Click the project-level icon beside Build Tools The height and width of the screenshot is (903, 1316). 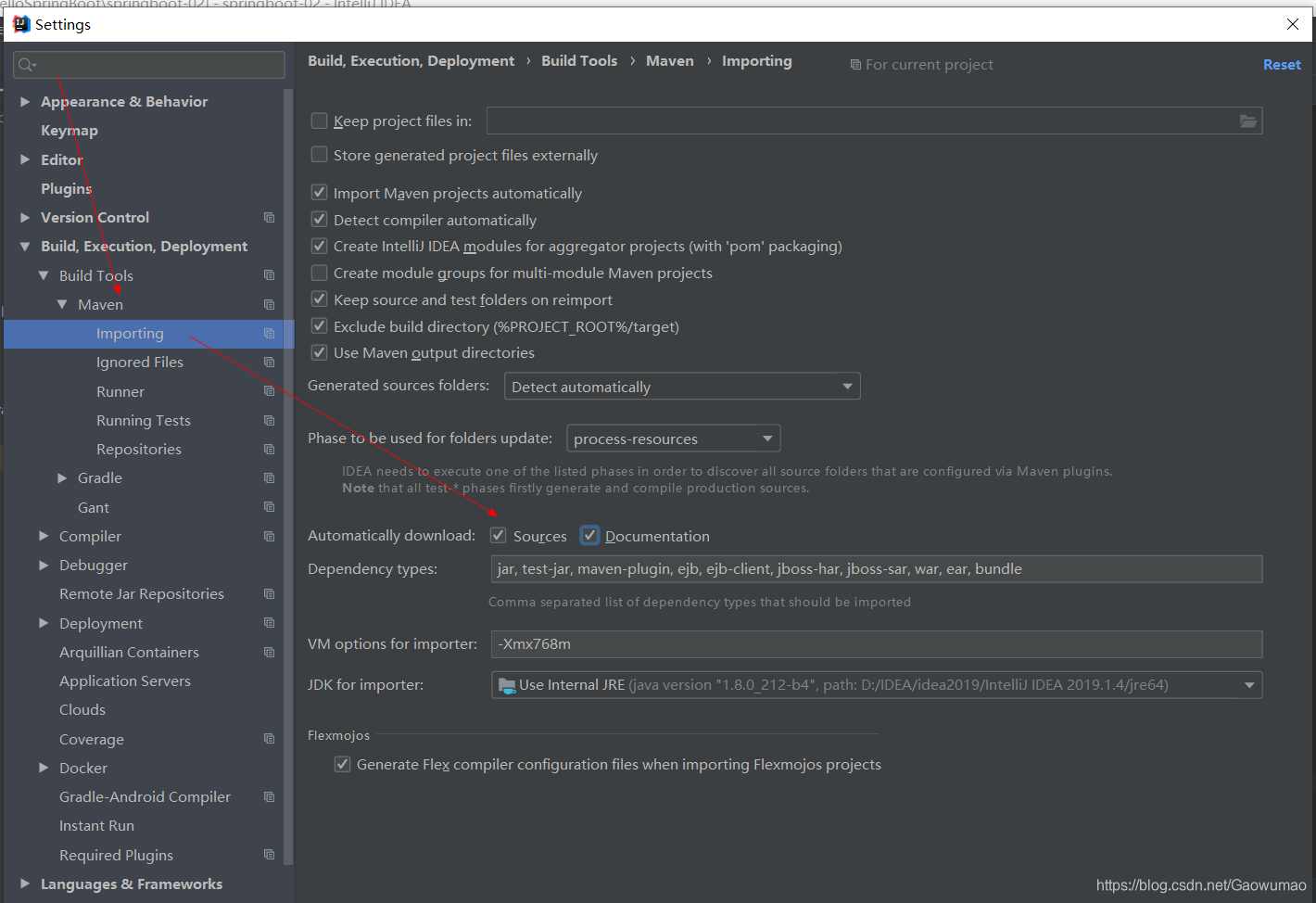269,275
